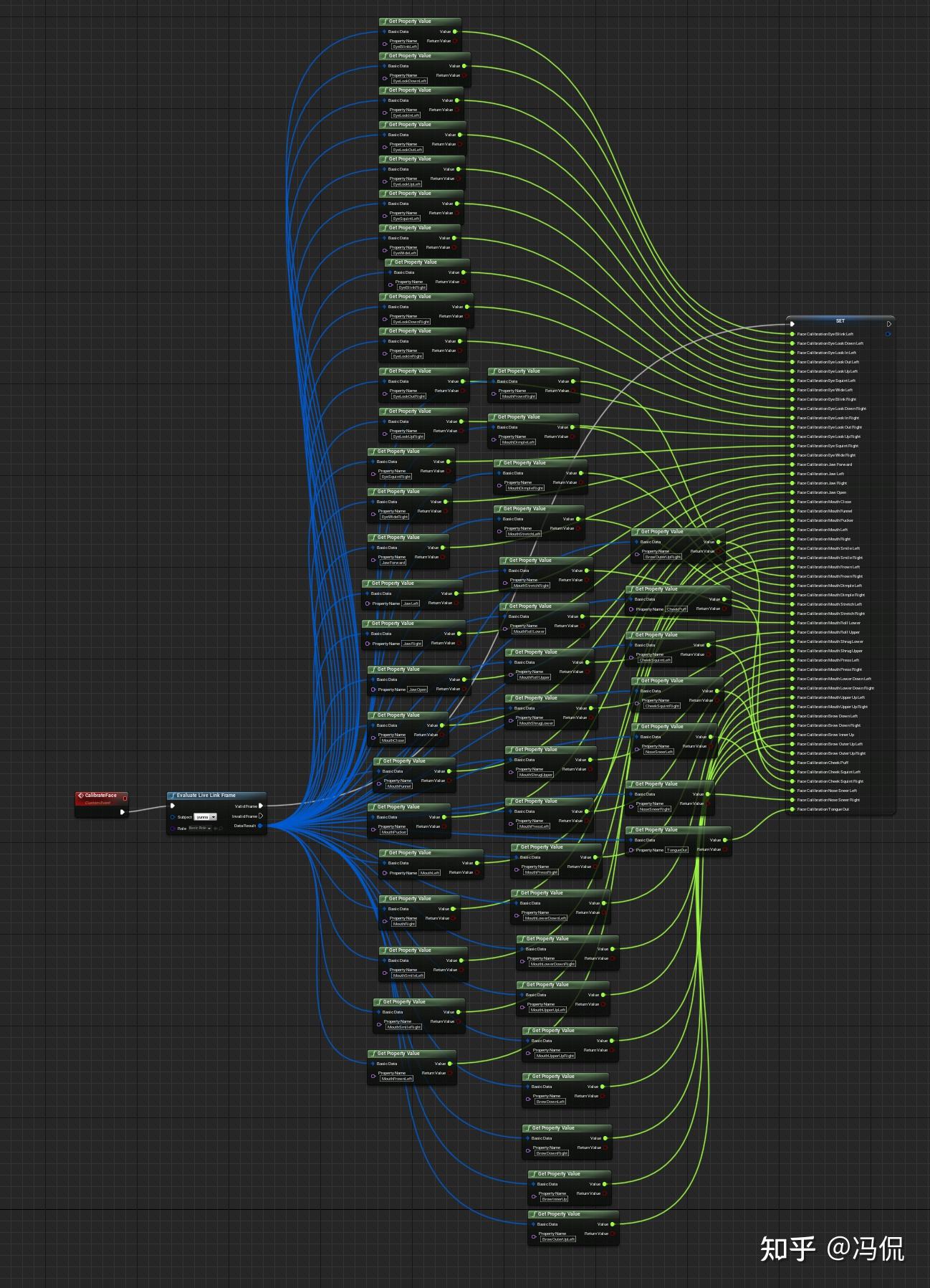Click 'Face Calibration Eye Squint Right' label

[828, 446]
